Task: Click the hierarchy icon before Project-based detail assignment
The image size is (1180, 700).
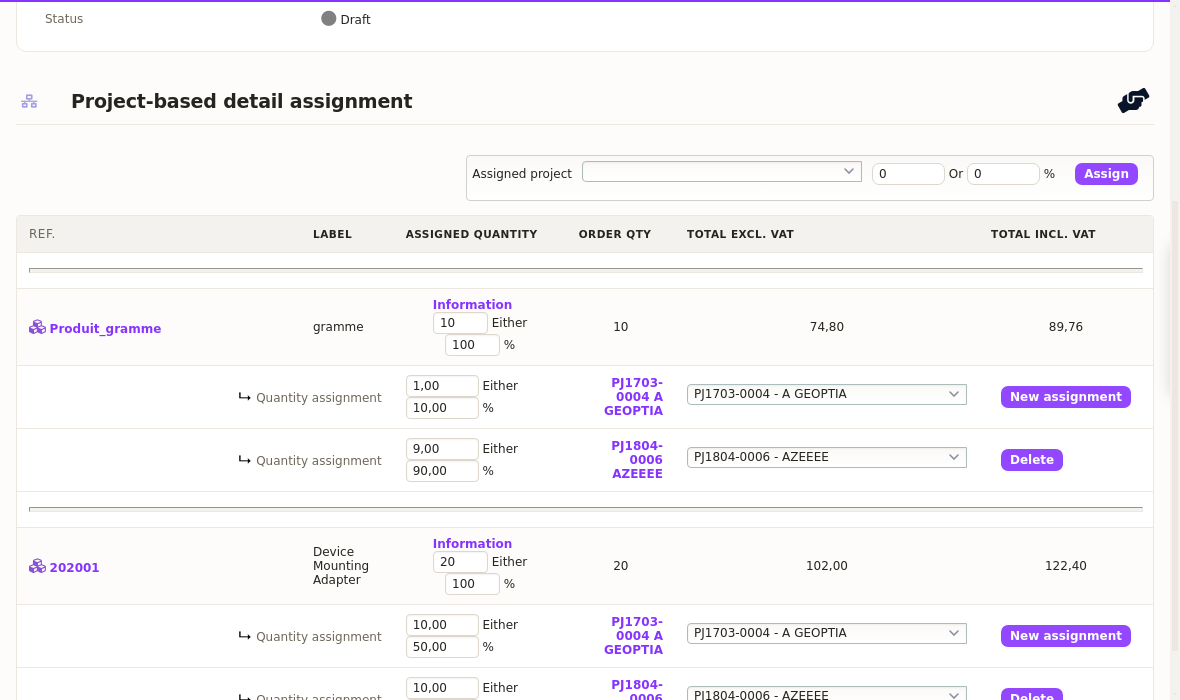Action: tap(29, 101)
